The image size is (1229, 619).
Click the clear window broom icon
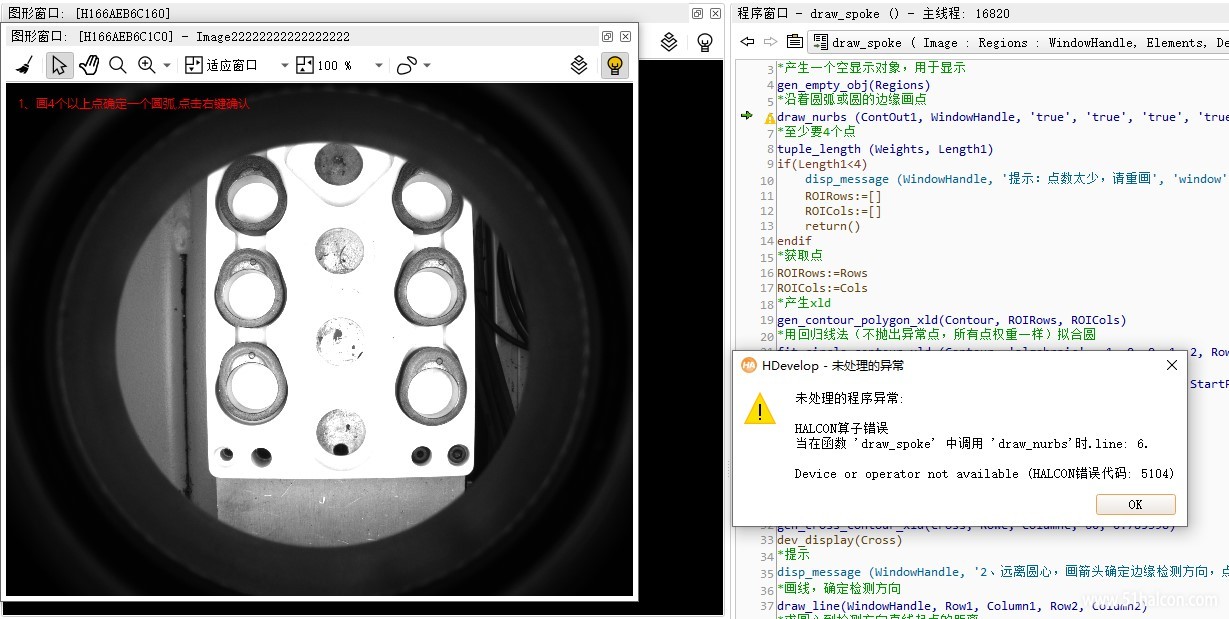[x=26, y=65]
